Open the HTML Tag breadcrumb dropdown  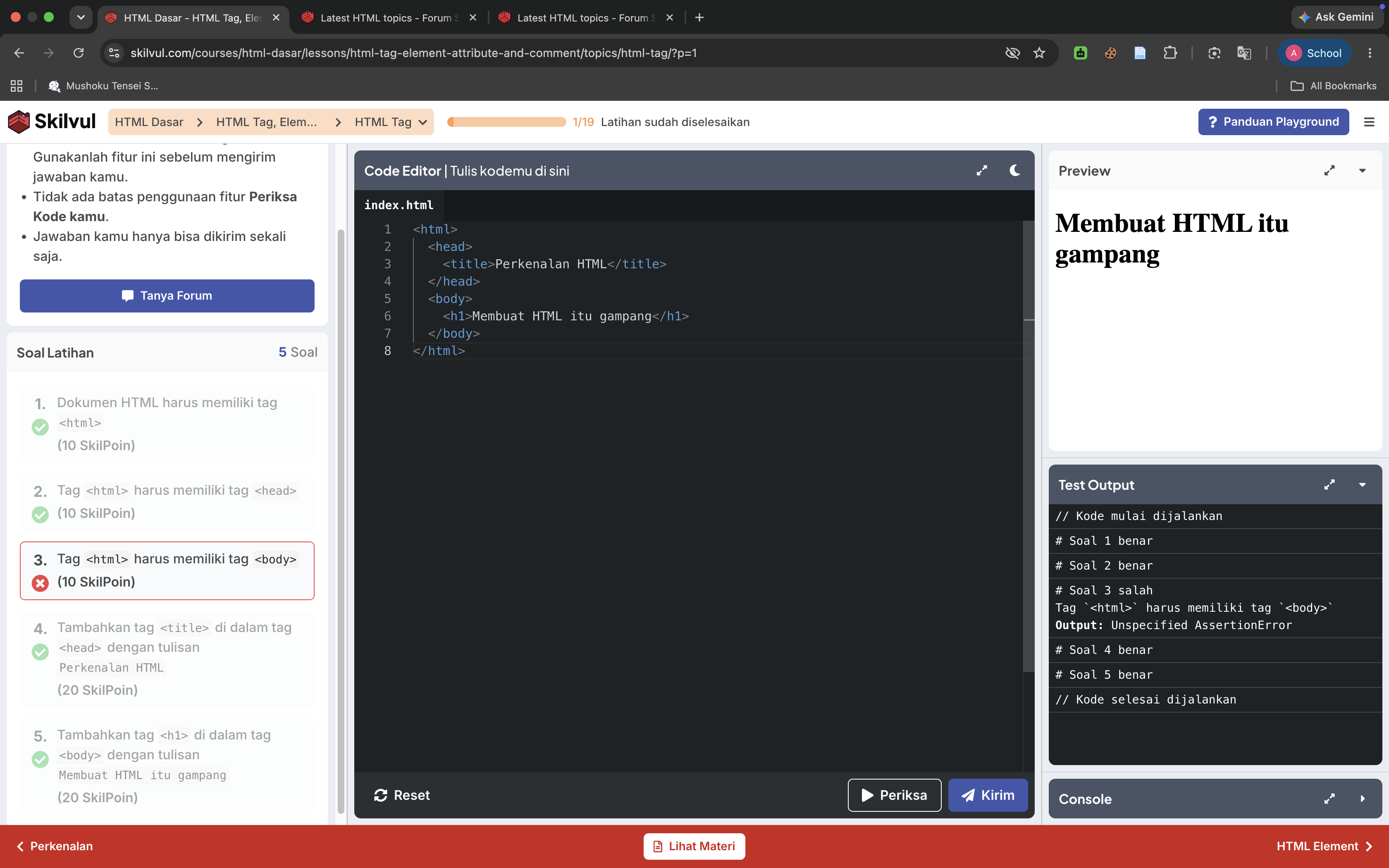[390, 122]
